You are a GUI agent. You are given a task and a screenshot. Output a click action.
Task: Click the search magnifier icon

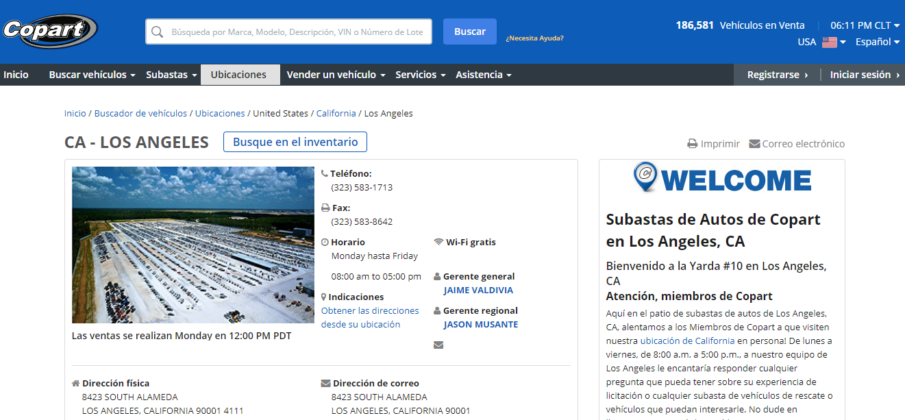pos(158,32)
